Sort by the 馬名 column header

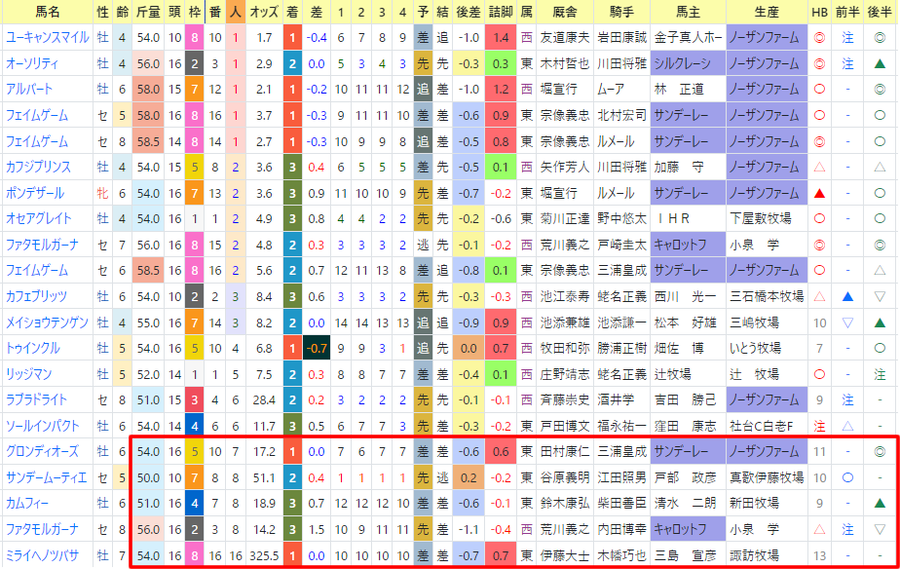point(47,12)
